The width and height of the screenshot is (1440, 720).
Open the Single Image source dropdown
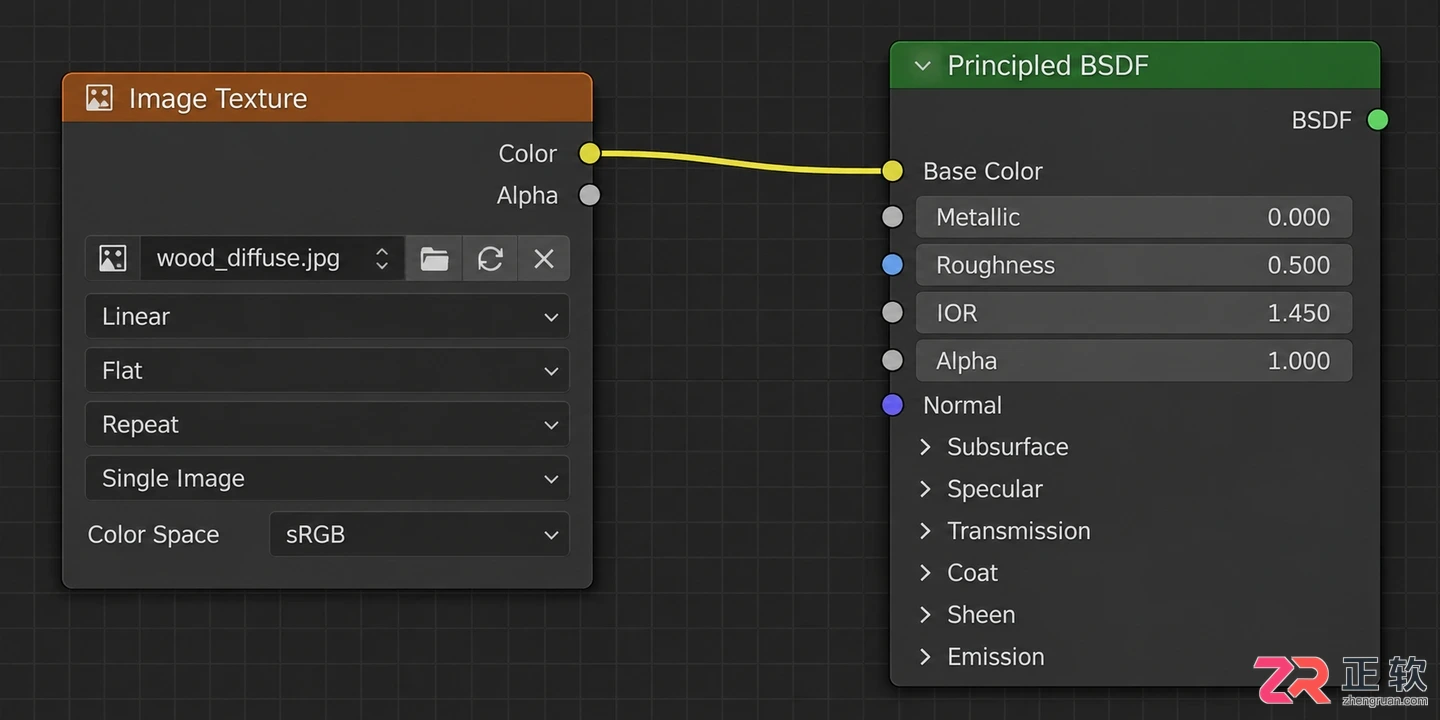328,478
